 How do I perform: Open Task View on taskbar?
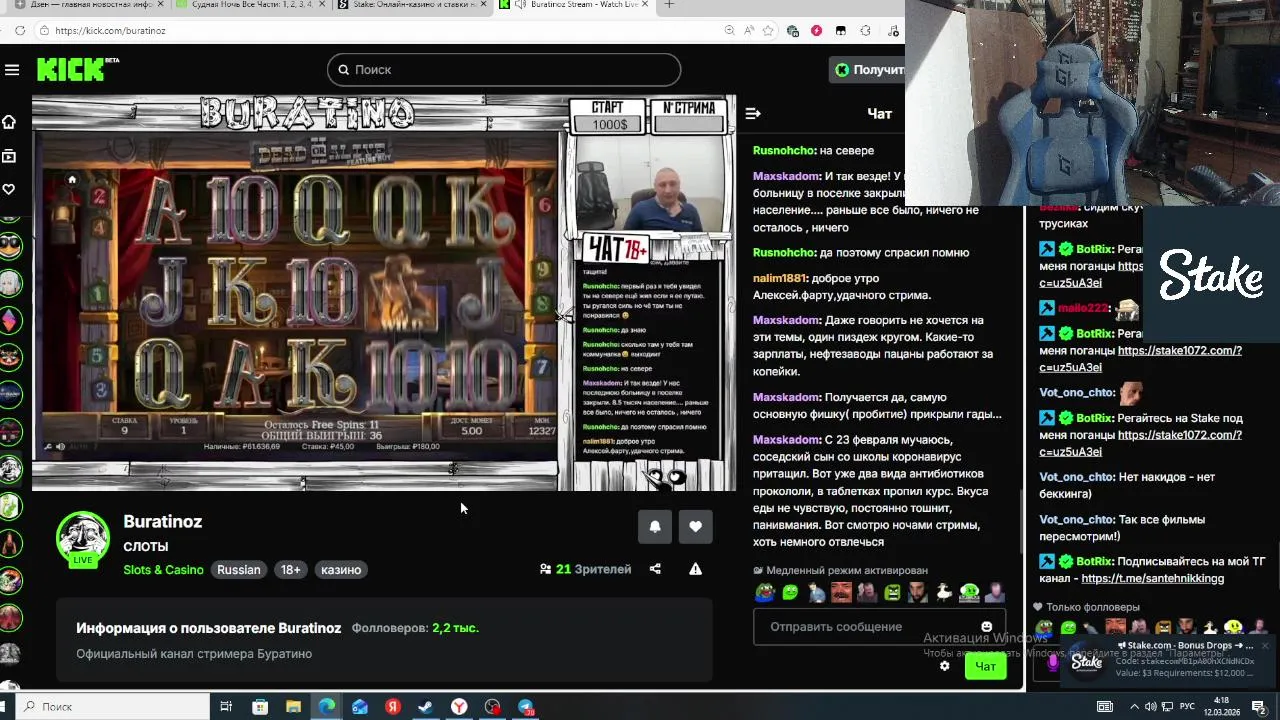226,706
